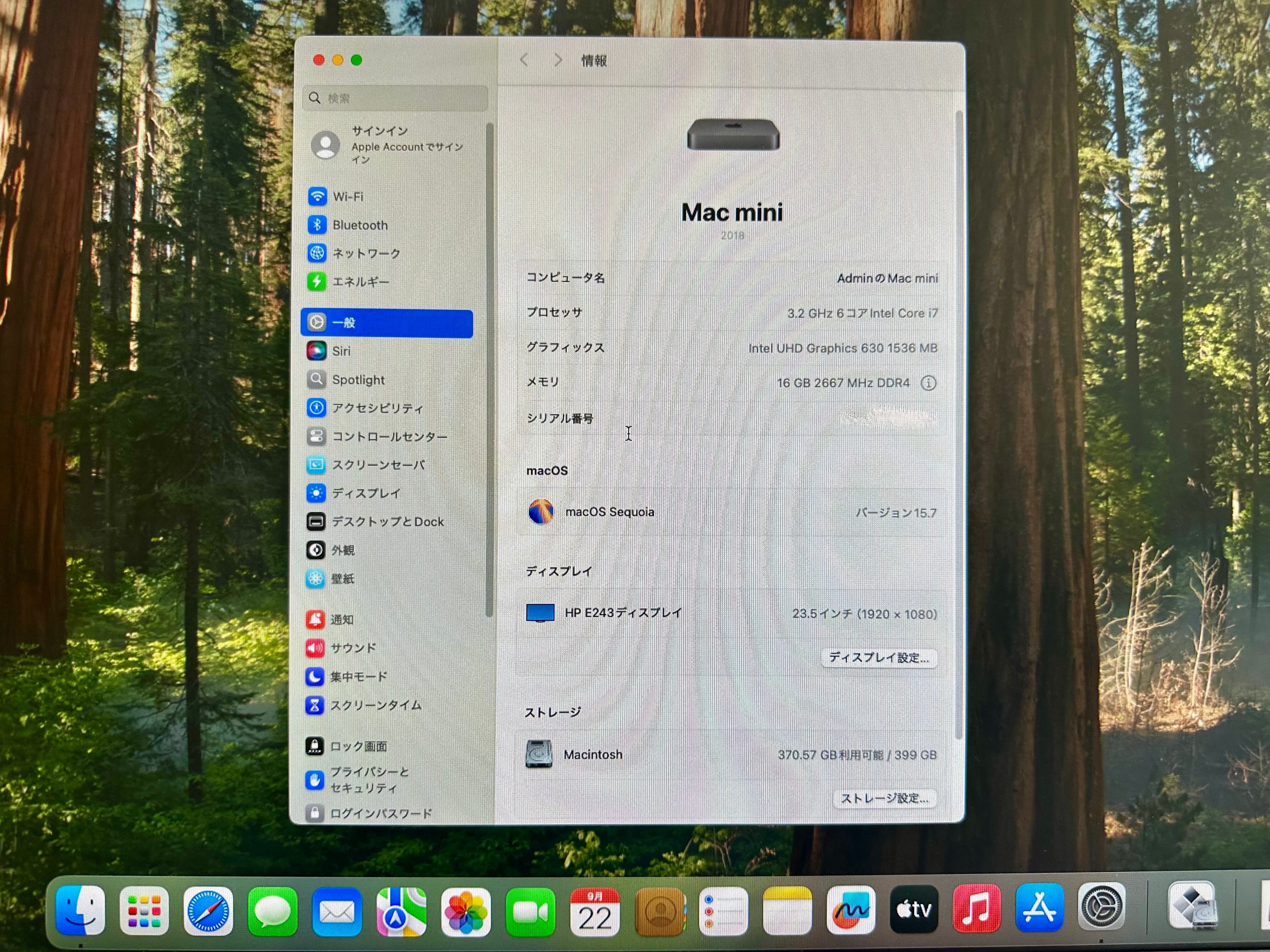1270x952 pixels.
Task: Select the Siri sidebar item
Action: coord(341,351)
